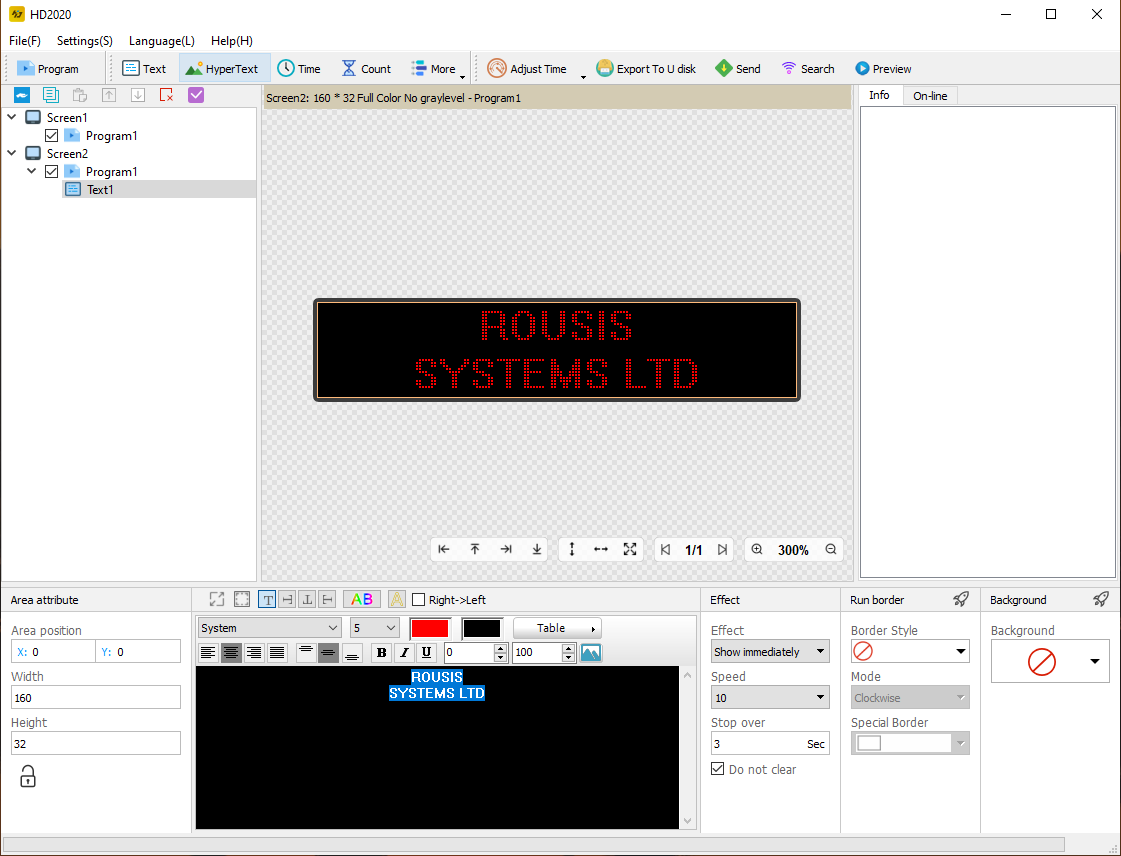Set text alignment to left
Image resolution: width=1121 pixels, height=856 pixels.
click(208, 652)
